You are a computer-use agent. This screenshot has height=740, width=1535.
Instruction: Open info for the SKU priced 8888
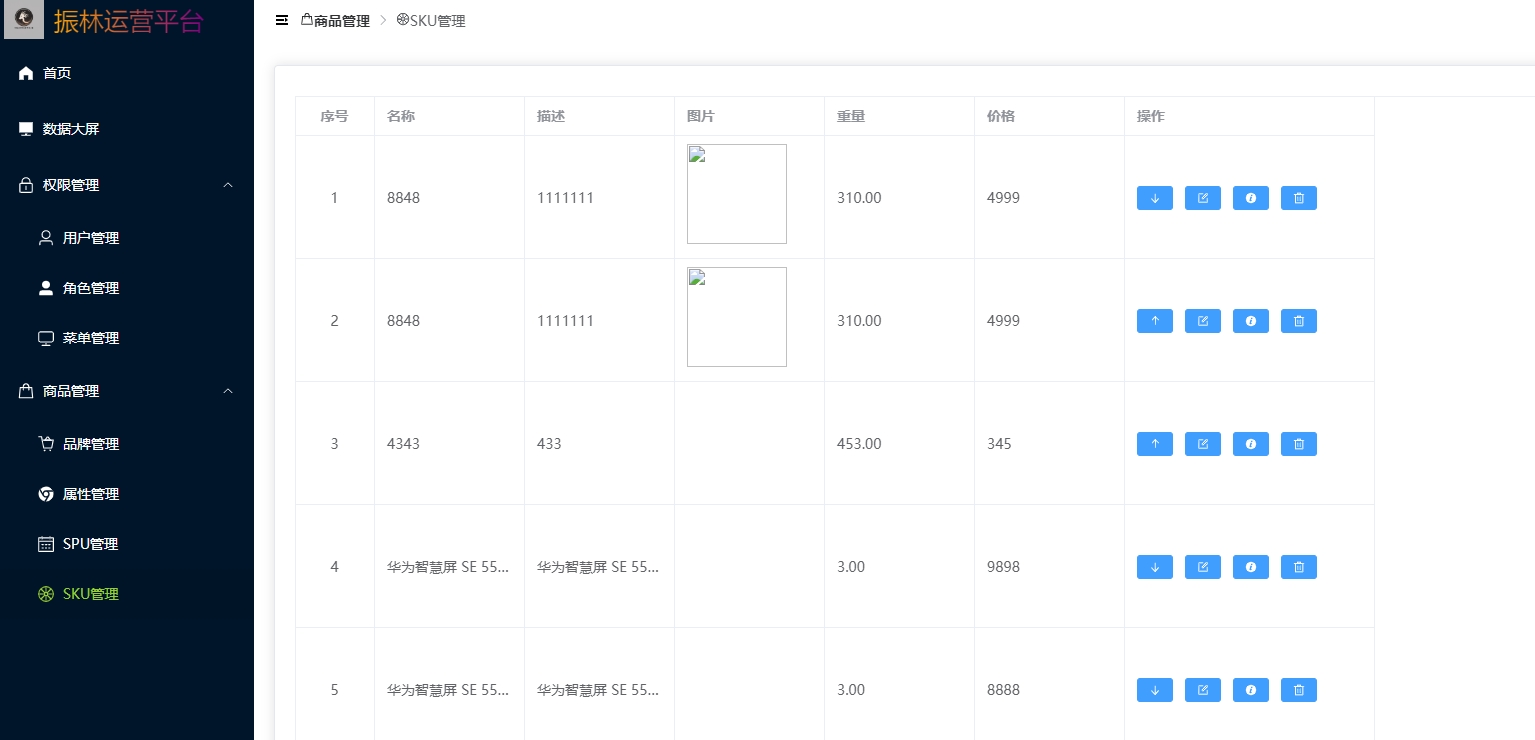[x=1250, y=690]
